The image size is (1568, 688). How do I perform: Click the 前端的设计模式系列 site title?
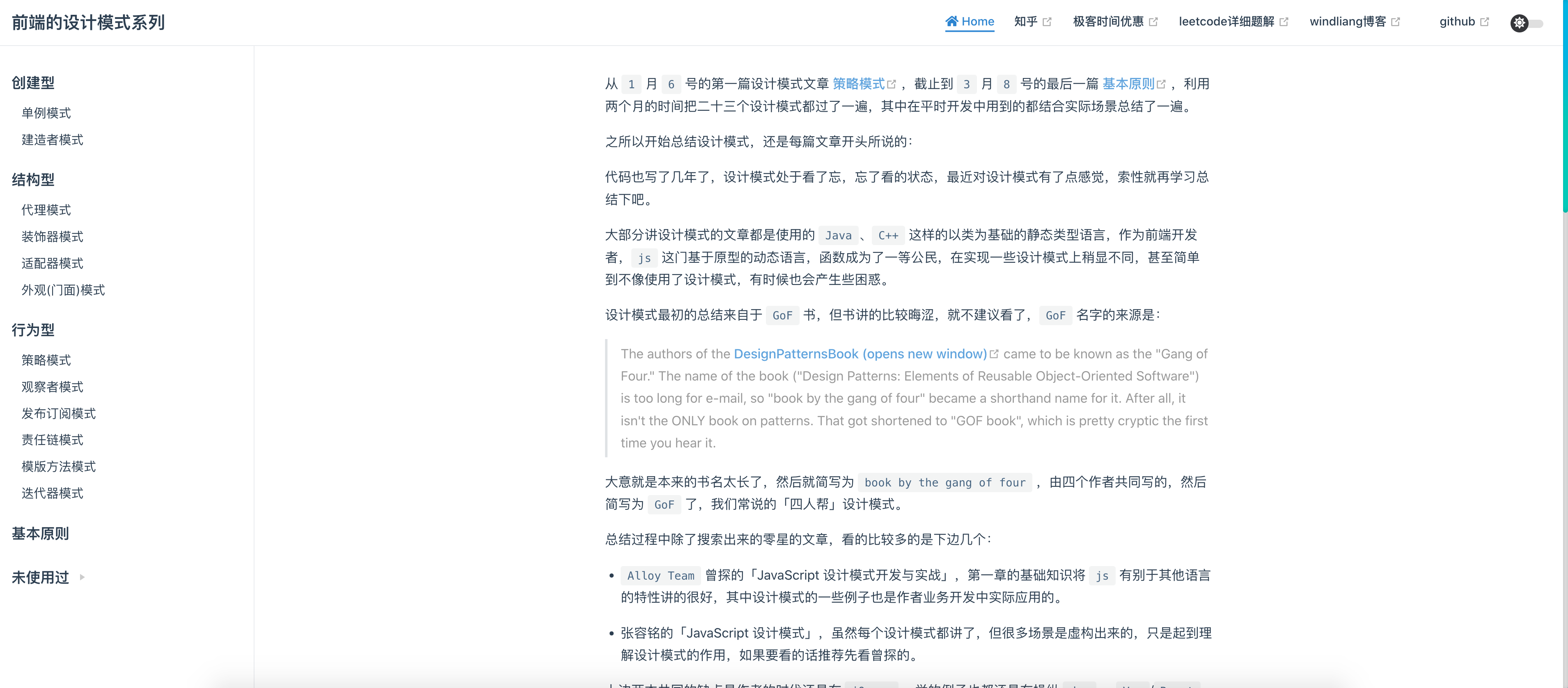88,23
